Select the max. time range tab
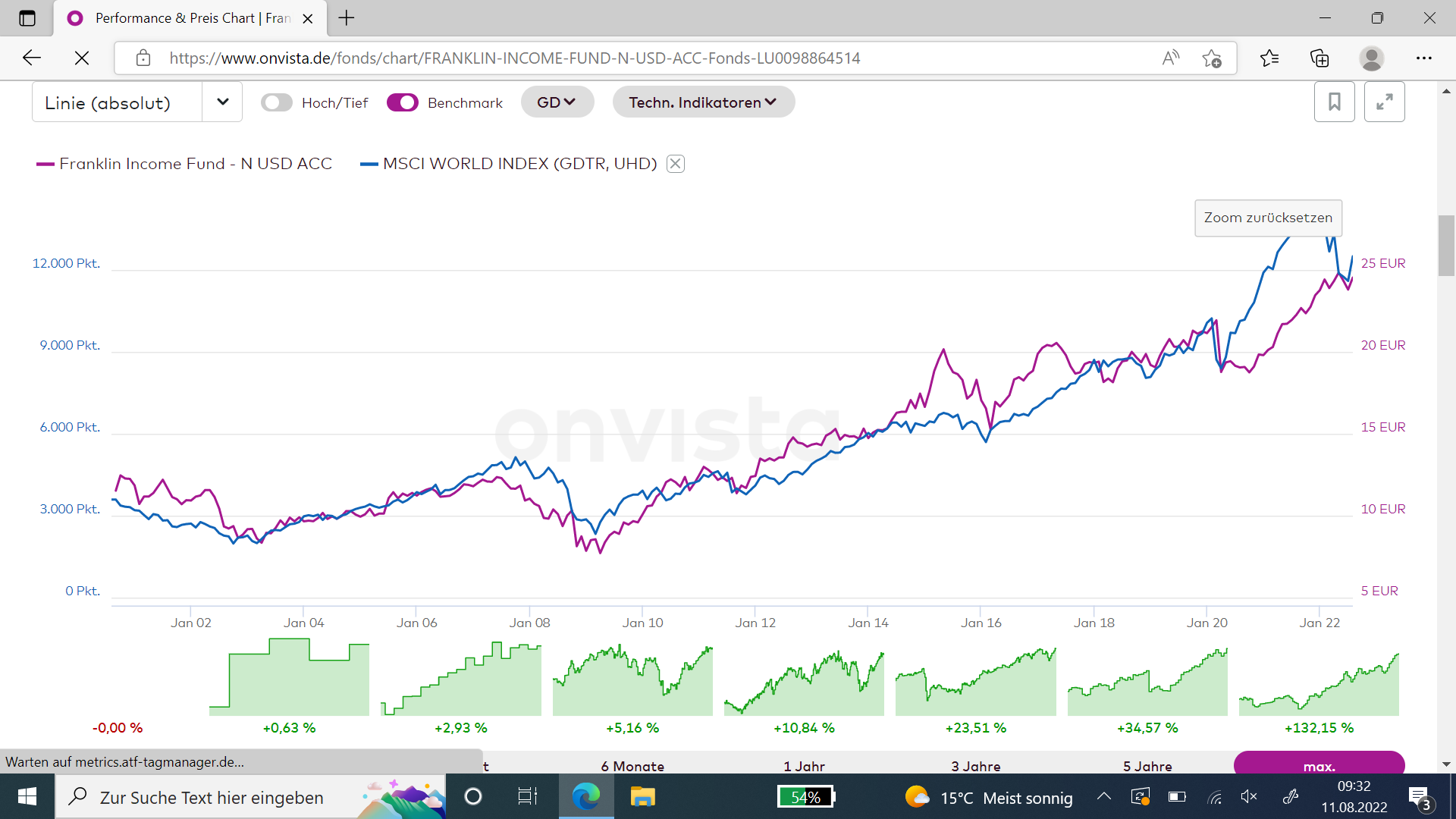The height and width of the screenshot is (819, 1456). coord(1319,765)
